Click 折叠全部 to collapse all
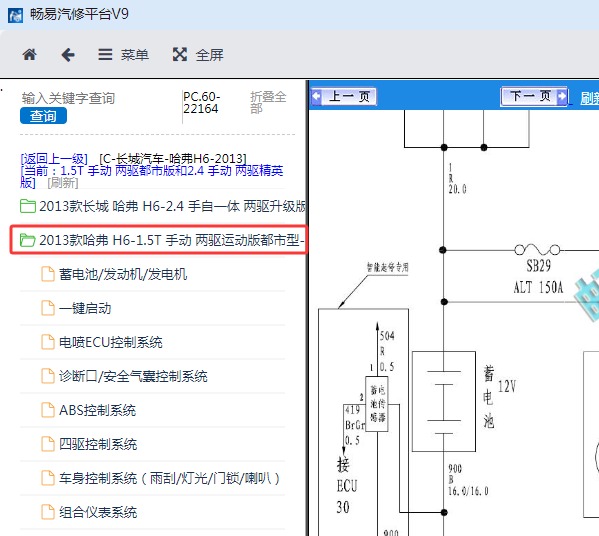Viewport: 599px width, 536px height. [268, 102]
